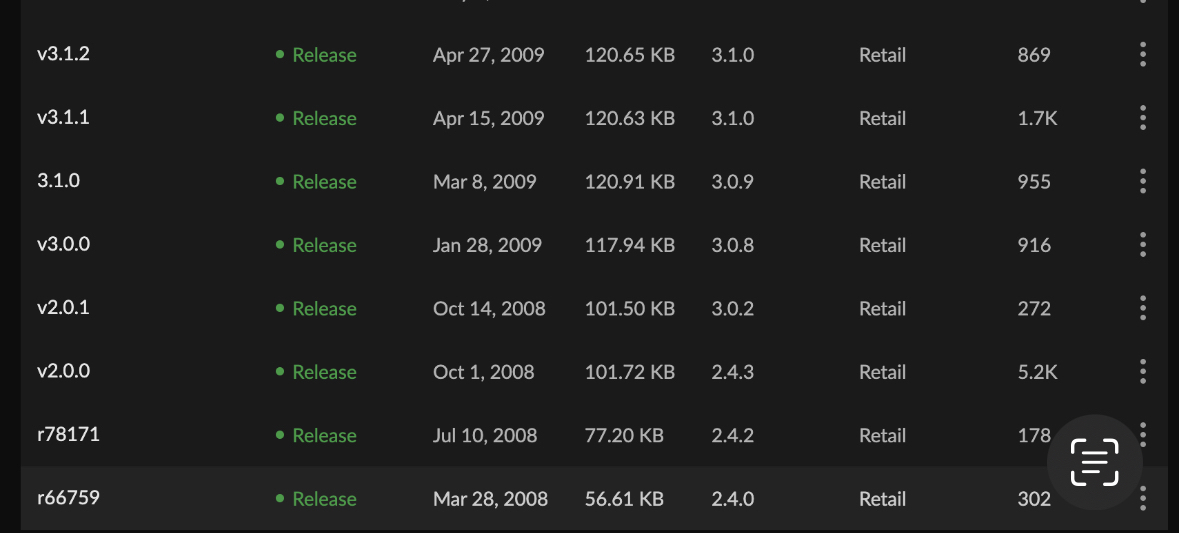
Task: Open the v3.0.0 file details
Action: click(63, 245)
